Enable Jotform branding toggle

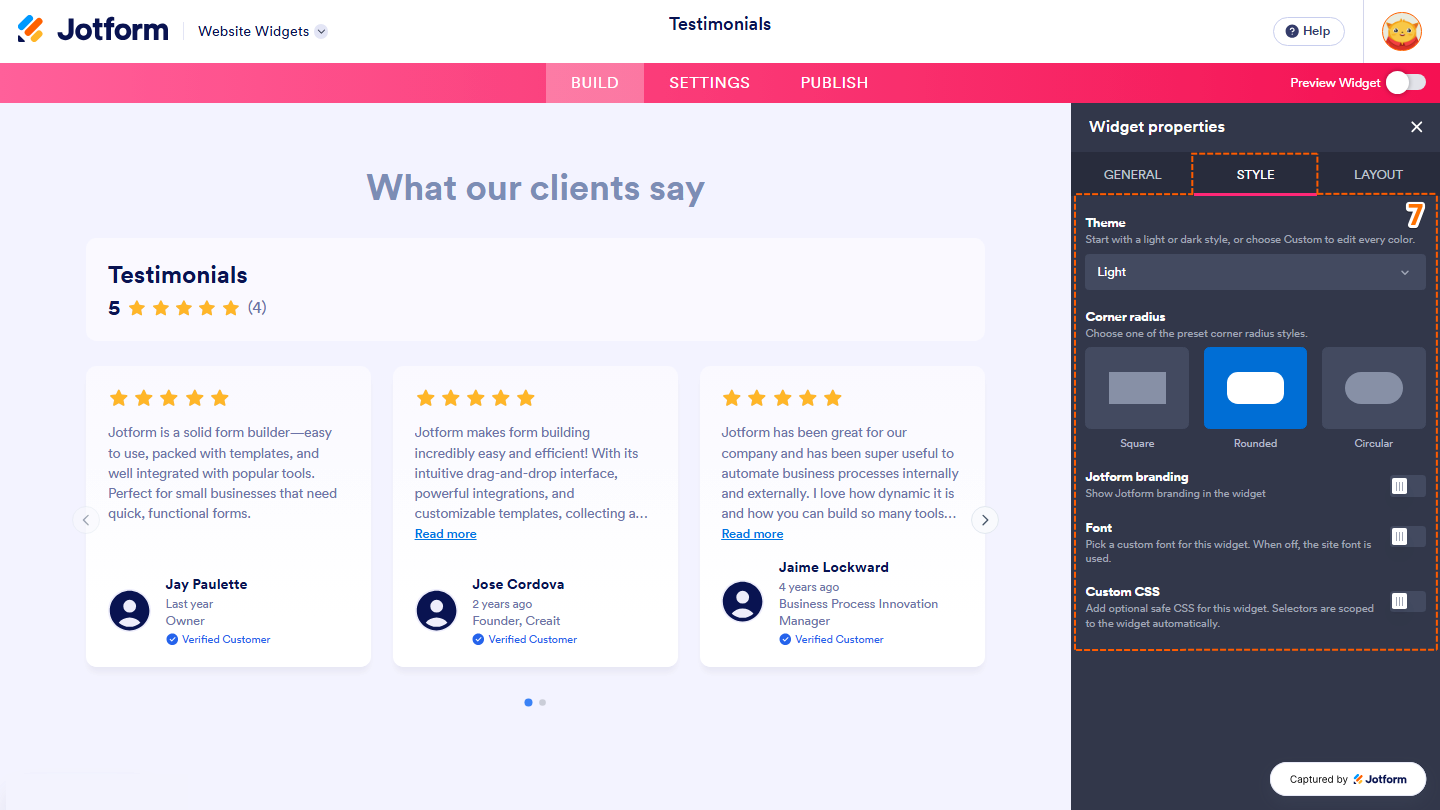[x=1407, y=485]
